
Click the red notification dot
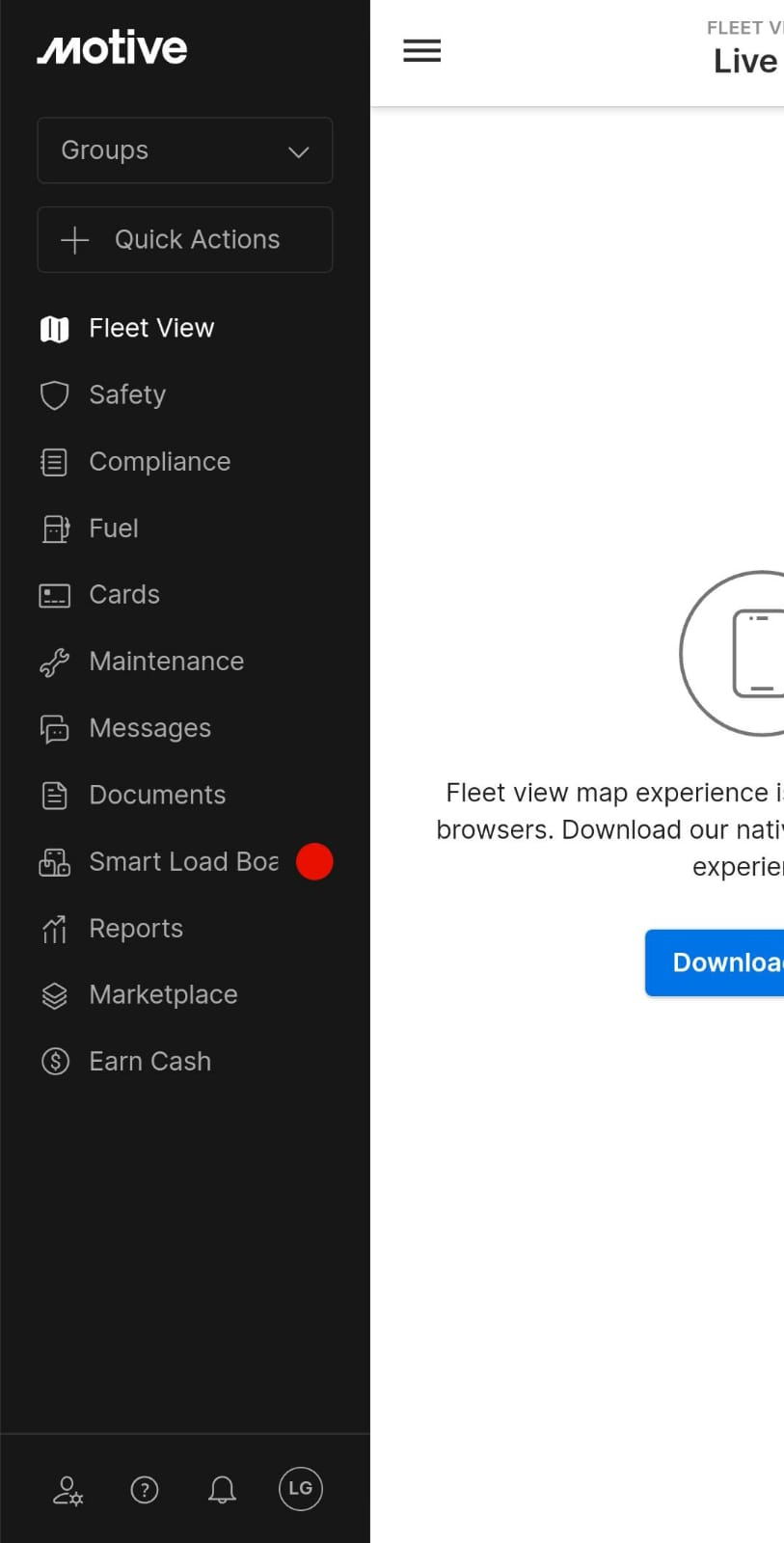click(x=314, y=862)
